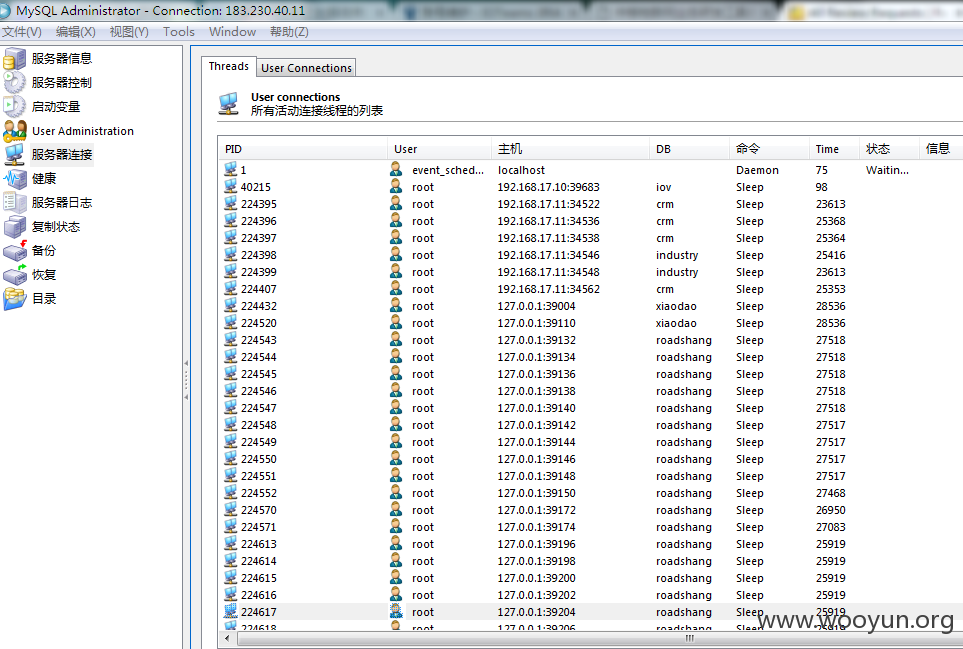Open the 编辑(X) menu

pos(76,32)
